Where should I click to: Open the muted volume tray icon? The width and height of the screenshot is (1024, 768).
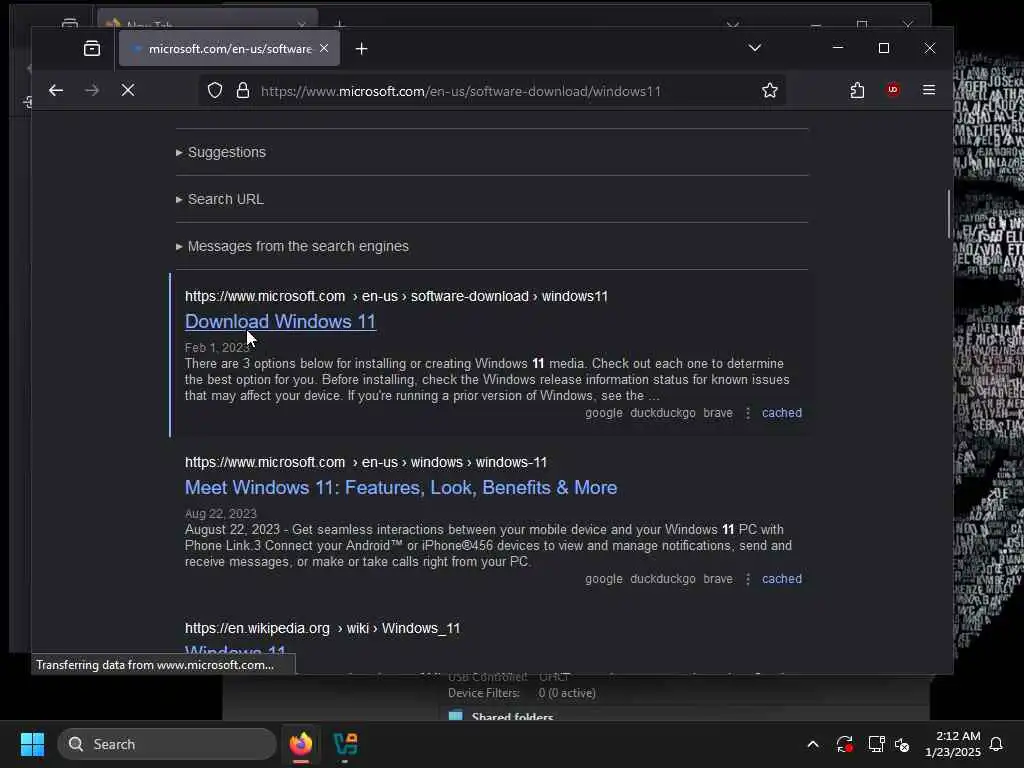(x=902, y=744)
